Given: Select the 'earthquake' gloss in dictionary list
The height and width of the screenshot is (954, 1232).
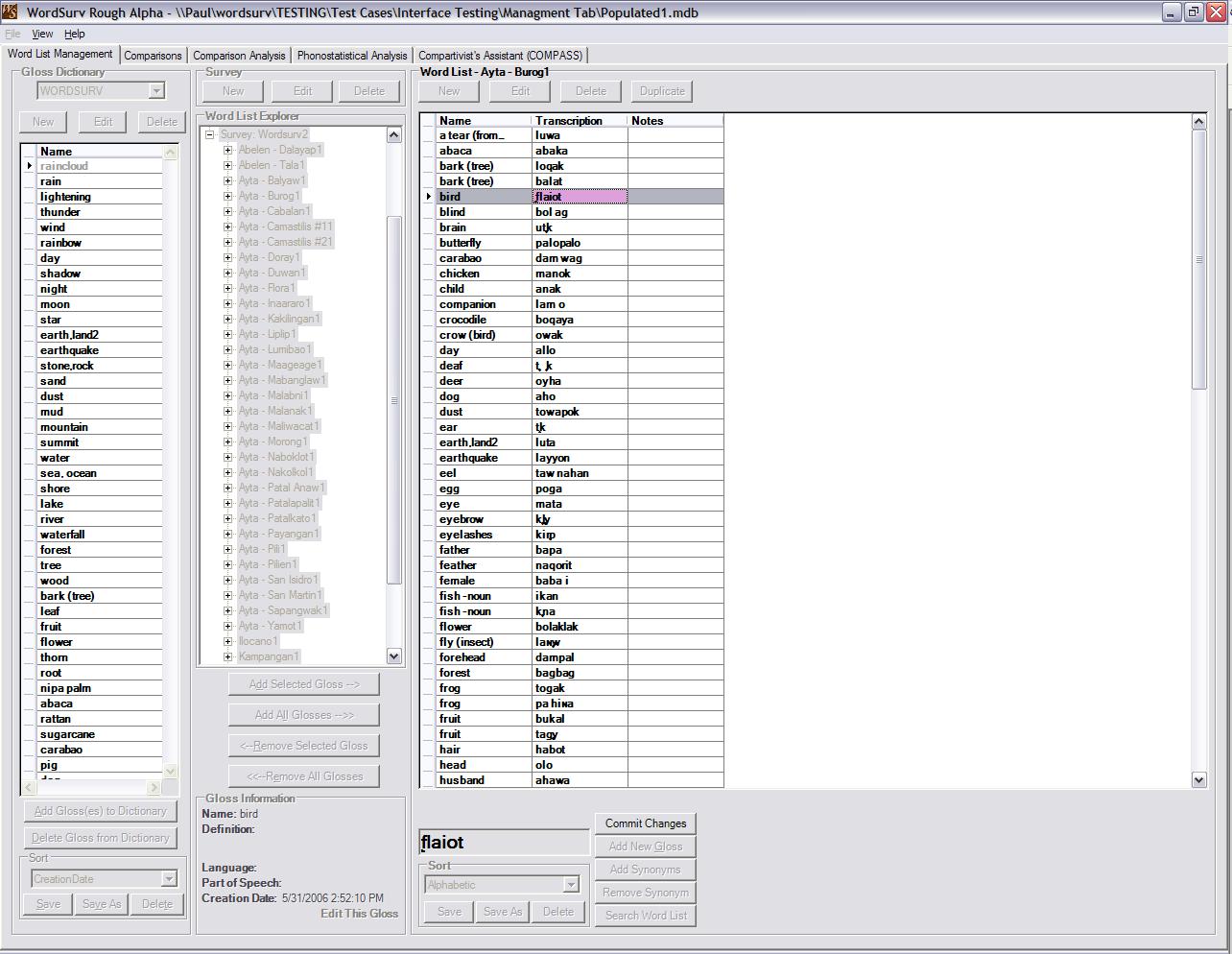Looking at the screenshot, I should pos(100,350).
